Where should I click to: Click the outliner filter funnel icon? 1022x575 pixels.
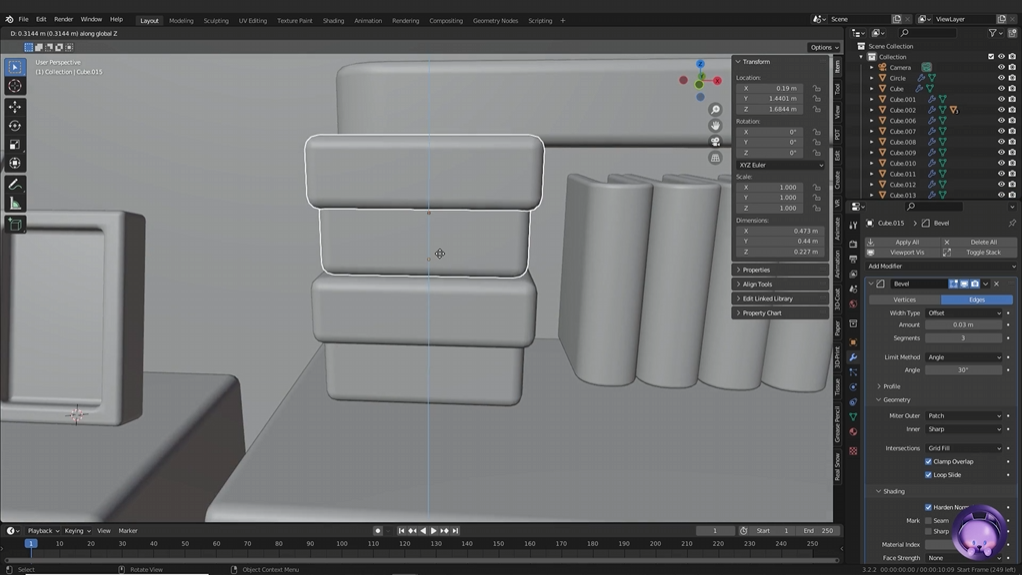click(992, 33)
